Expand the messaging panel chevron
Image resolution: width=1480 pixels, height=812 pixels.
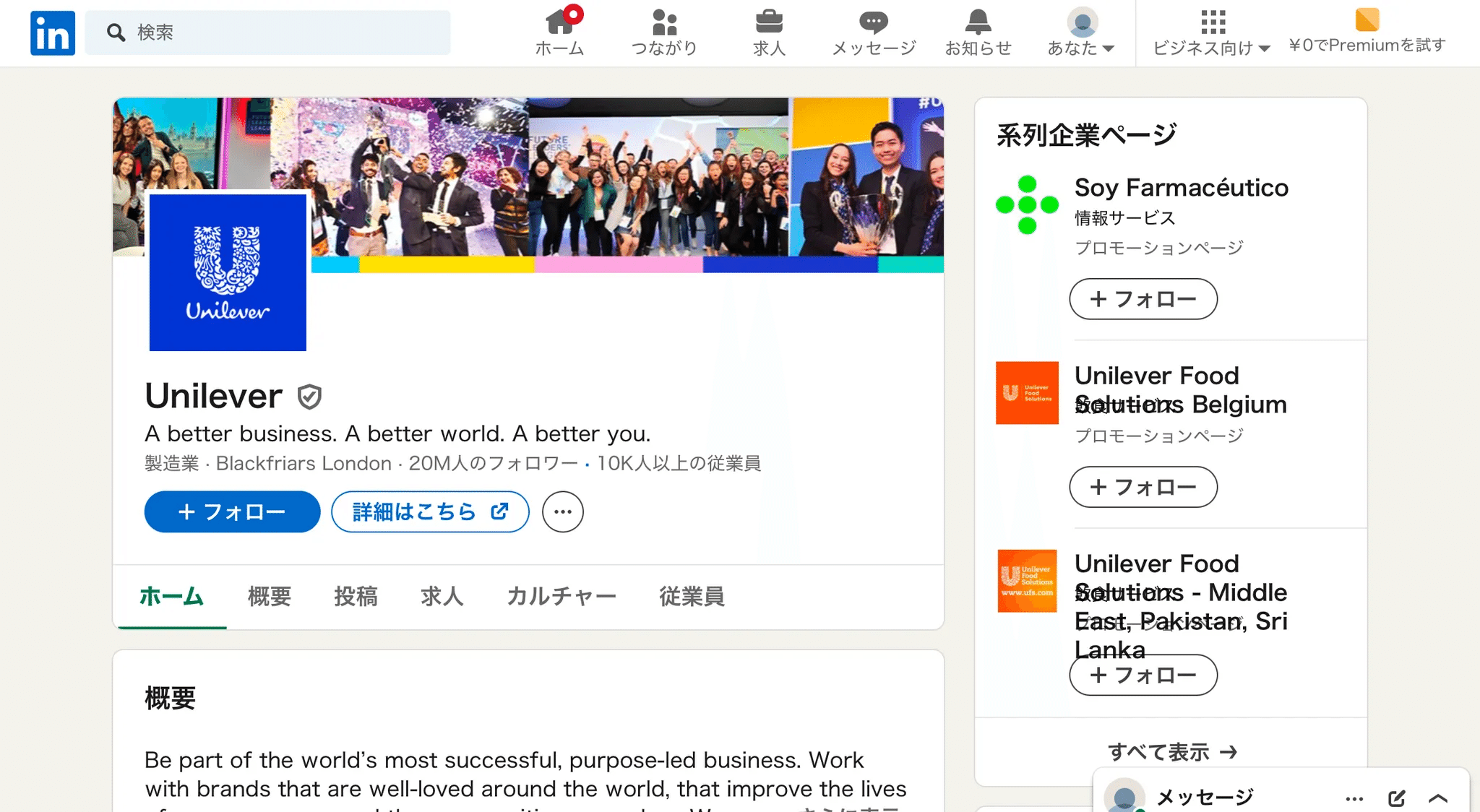point(1438,798)
